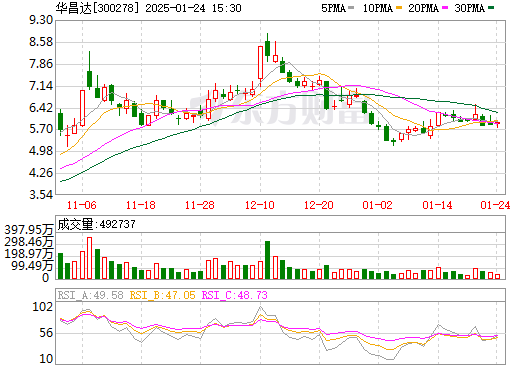Select the 01-02 date axis marker

tap(378, 205)
